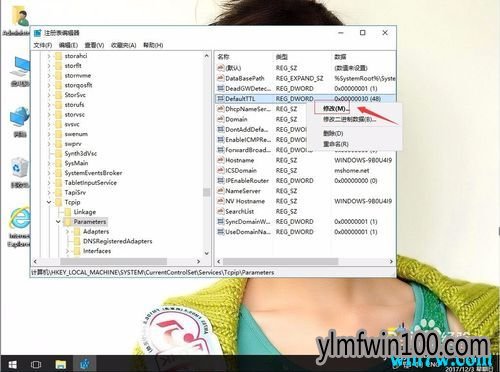Click the storvsc folder icon
The image size is (500, 372).
tap(59, 114)
